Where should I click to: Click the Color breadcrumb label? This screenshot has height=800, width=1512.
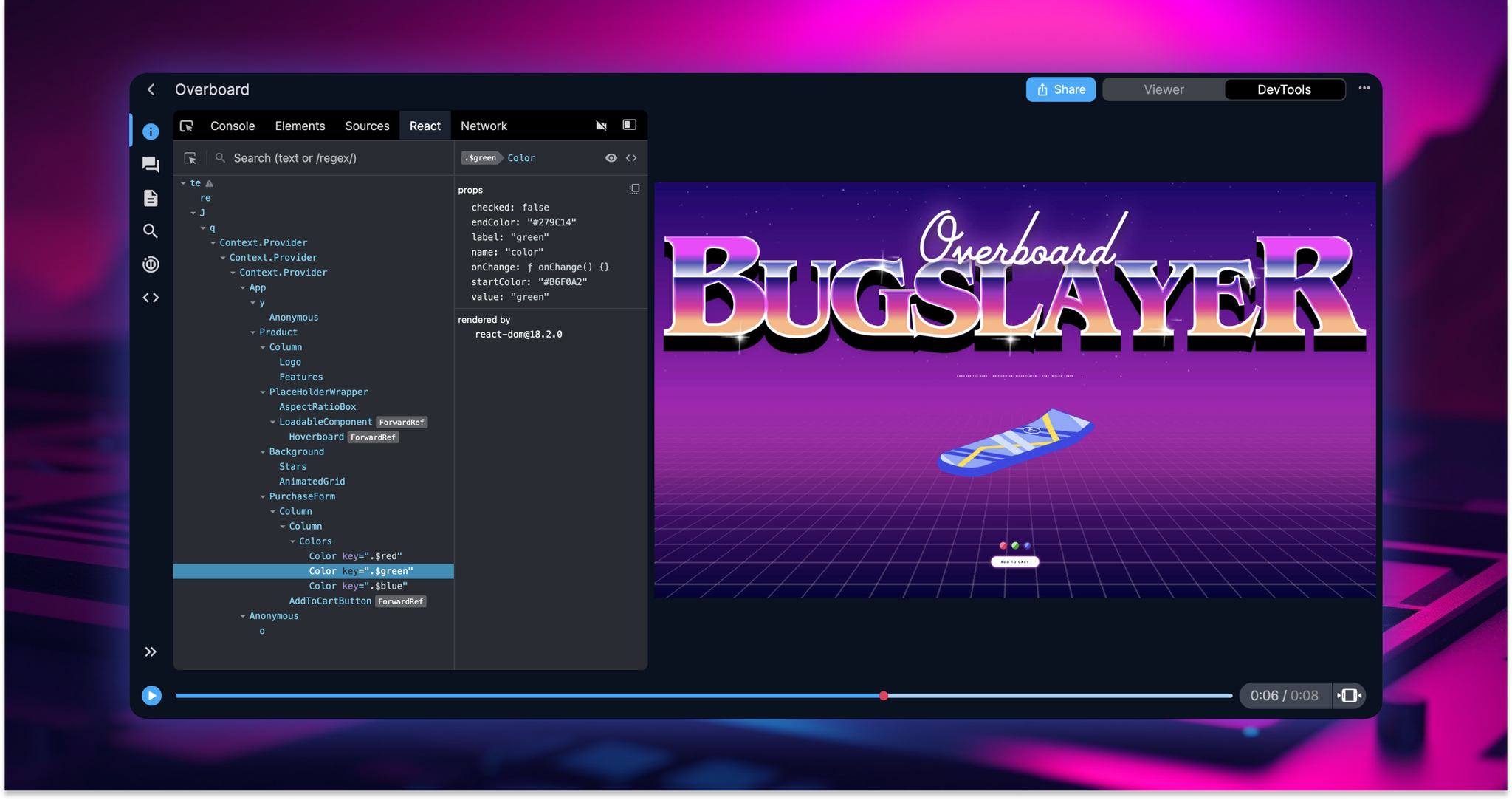[521, 158]
